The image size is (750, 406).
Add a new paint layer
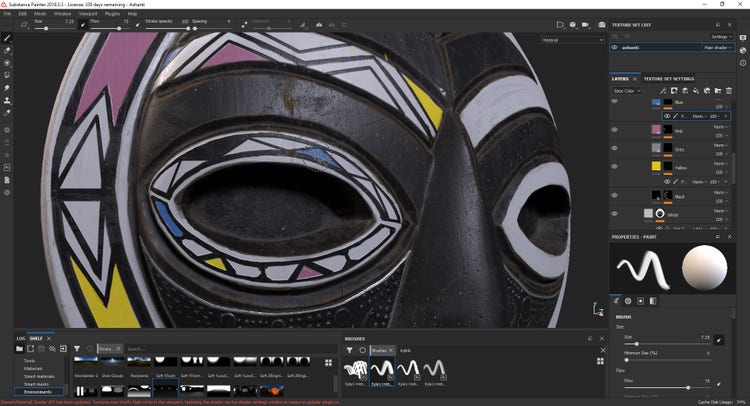[685, 90]
